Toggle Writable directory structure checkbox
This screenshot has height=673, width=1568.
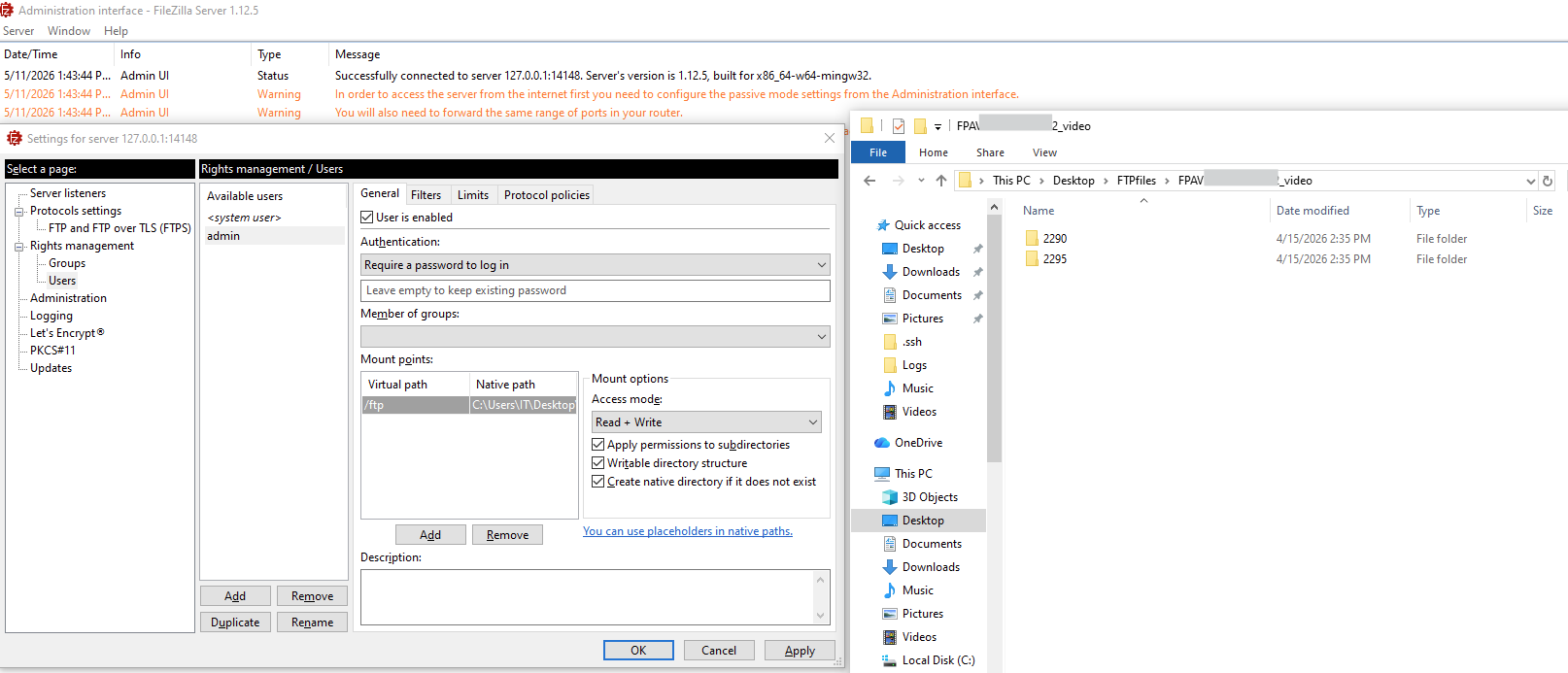tap(598, 463)
